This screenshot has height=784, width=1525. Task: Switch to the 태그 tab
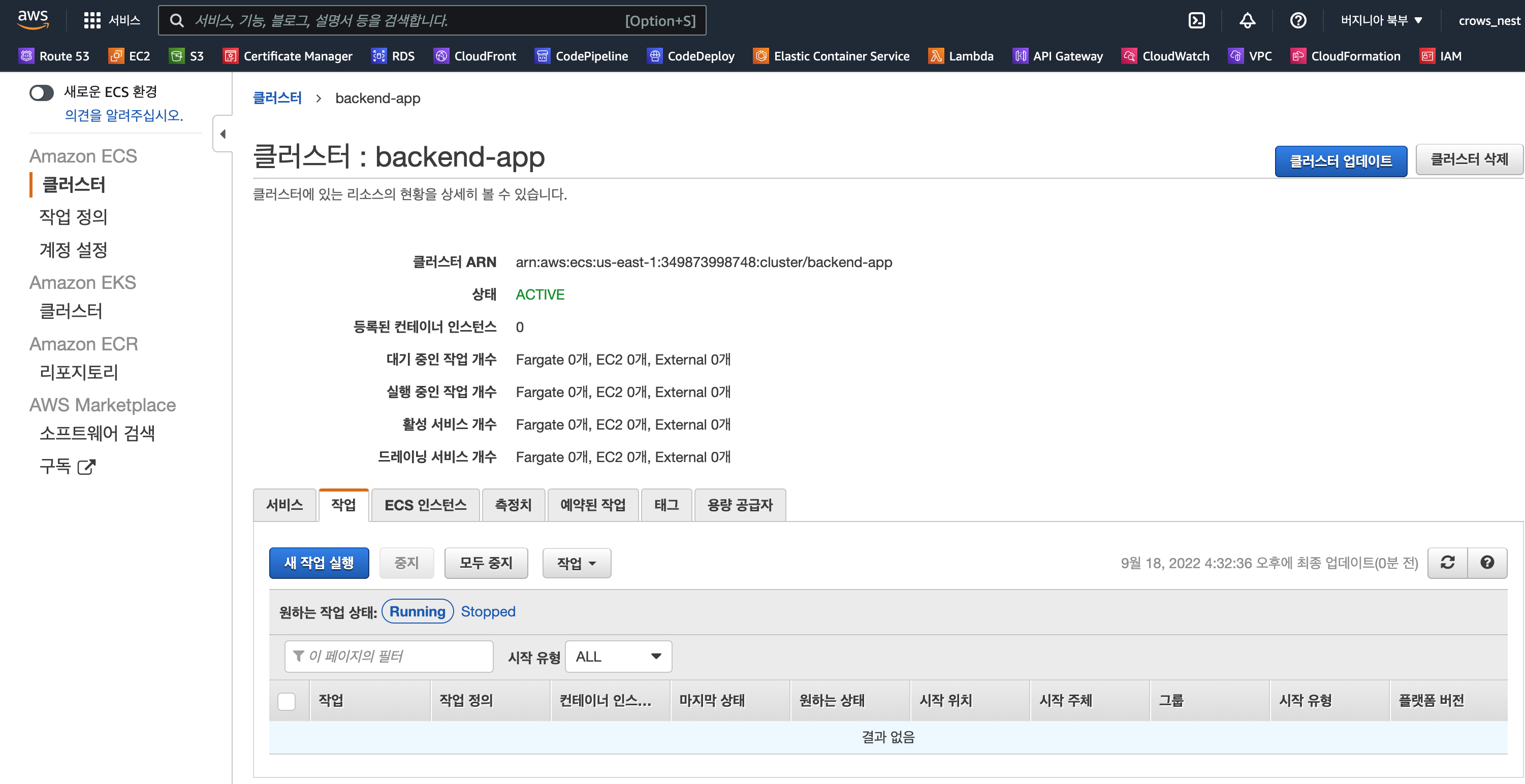(x=666, y=505)
